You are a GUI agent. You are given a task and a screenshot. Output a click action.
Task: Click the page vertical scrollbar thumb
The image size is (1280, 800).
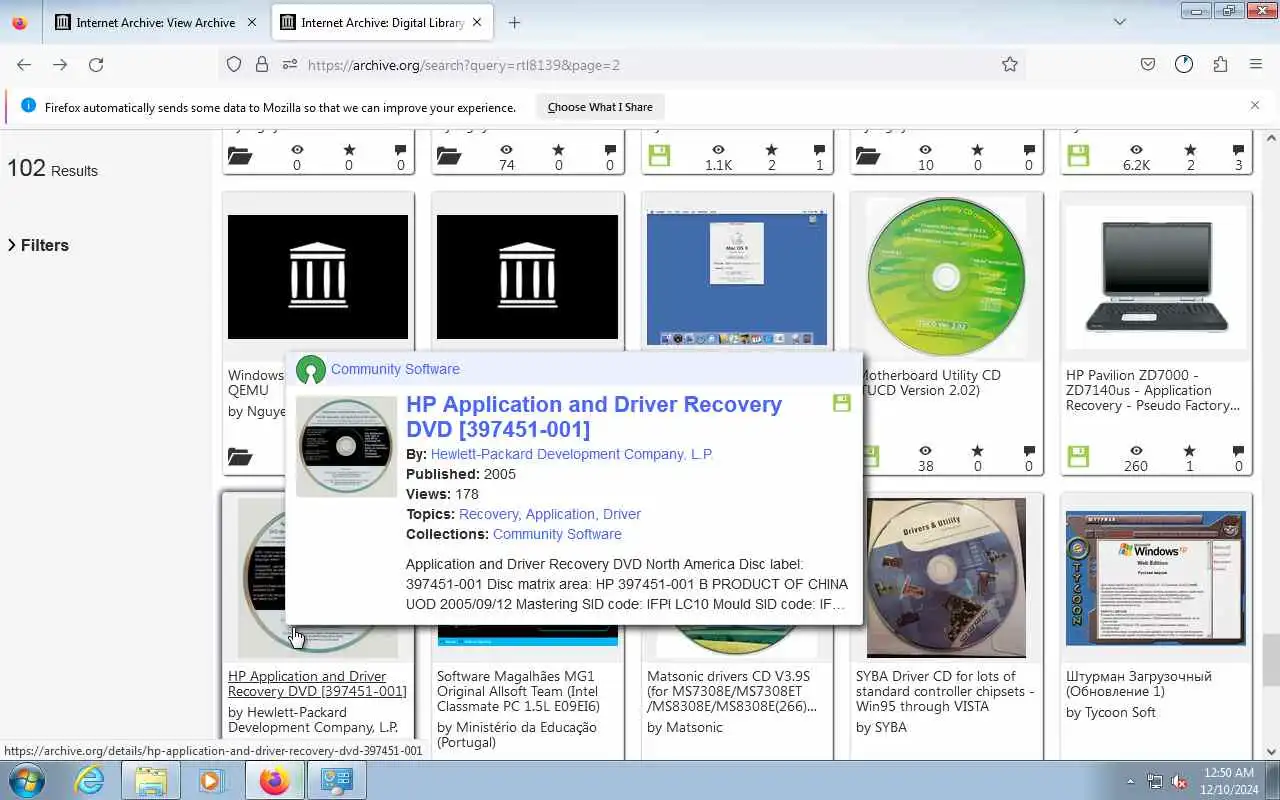pos(1271,660)
